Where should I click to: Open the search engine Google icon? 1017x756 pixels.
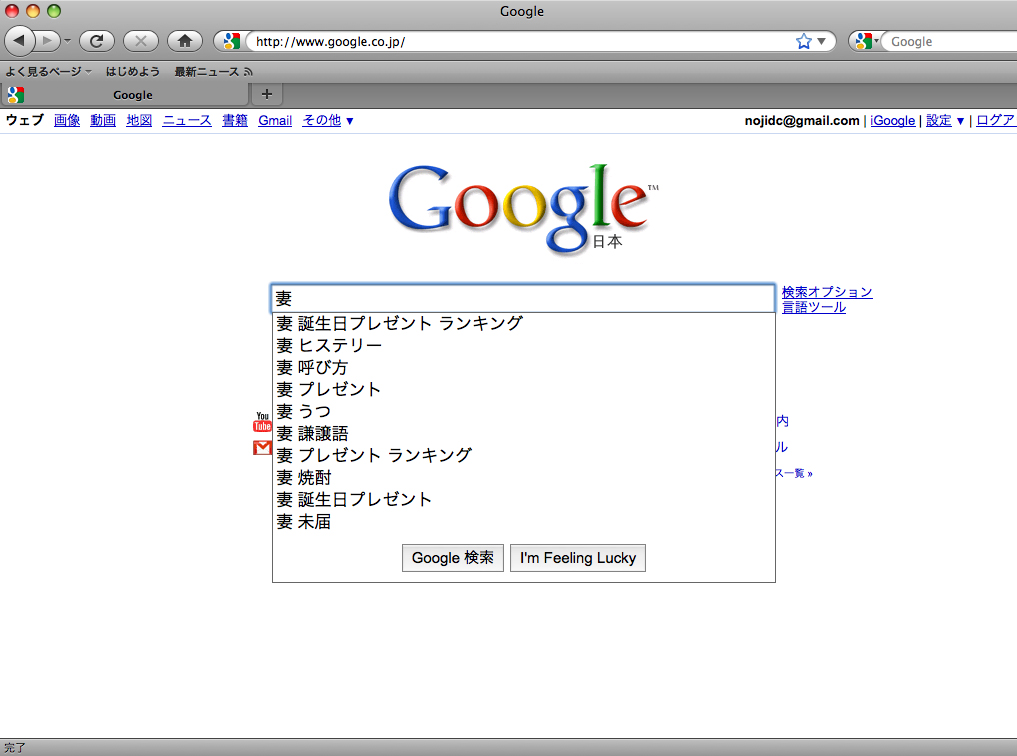point(863,41)
